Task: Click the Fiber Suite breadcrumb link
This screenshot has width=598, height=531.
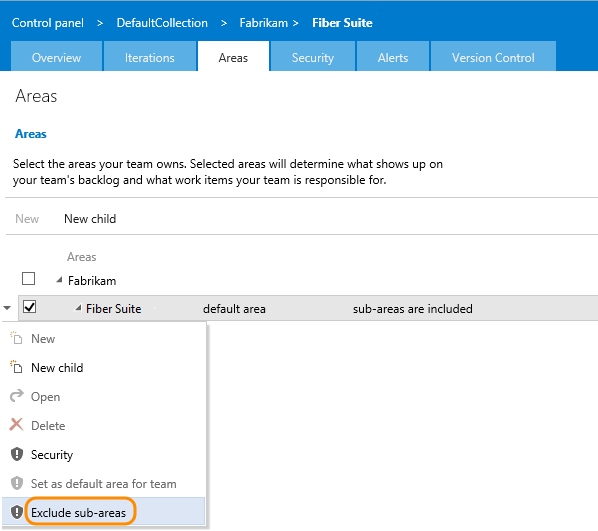Action: (342, 23)
